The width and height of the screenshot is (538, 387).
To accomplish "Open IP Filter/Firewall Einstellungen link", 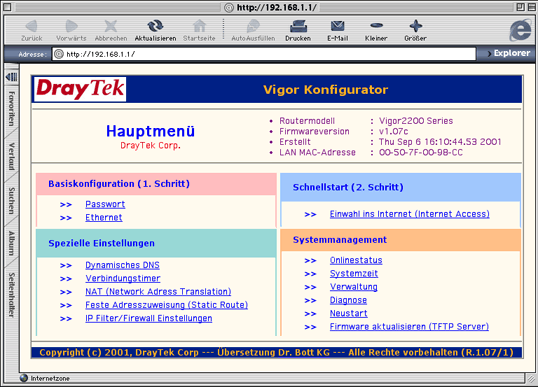I will [x=149, y=318].
